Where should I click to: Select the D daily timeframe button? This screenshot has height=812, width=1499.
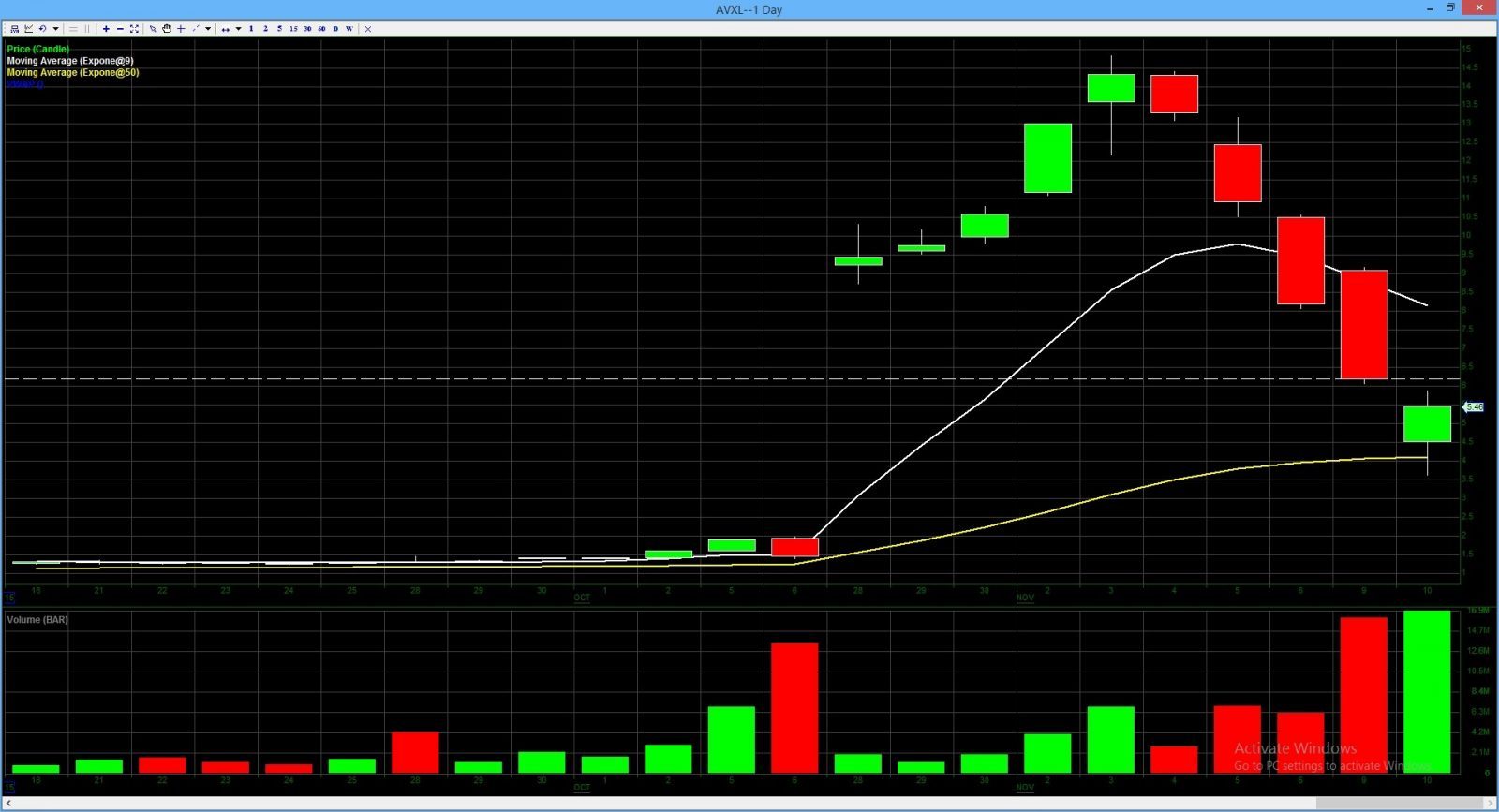335,29
